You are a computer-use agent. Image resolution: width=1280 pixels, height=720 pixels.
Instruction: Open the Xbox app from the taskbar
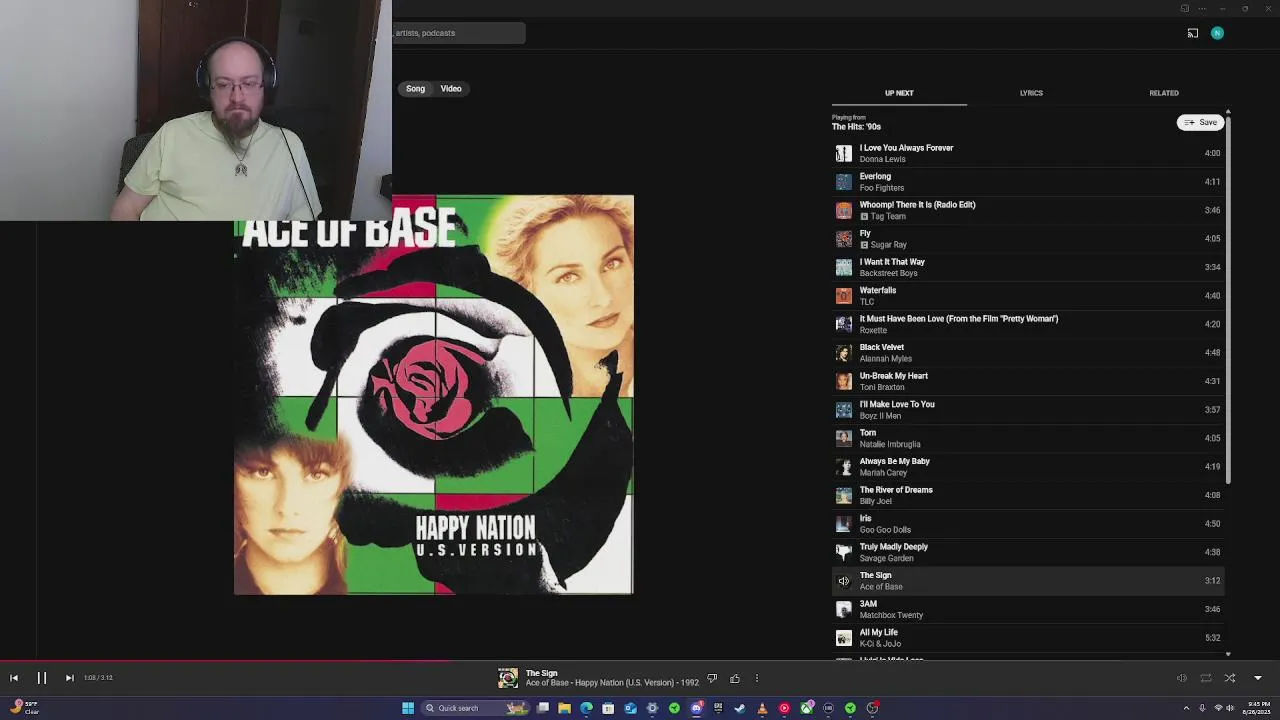(806, 708)
